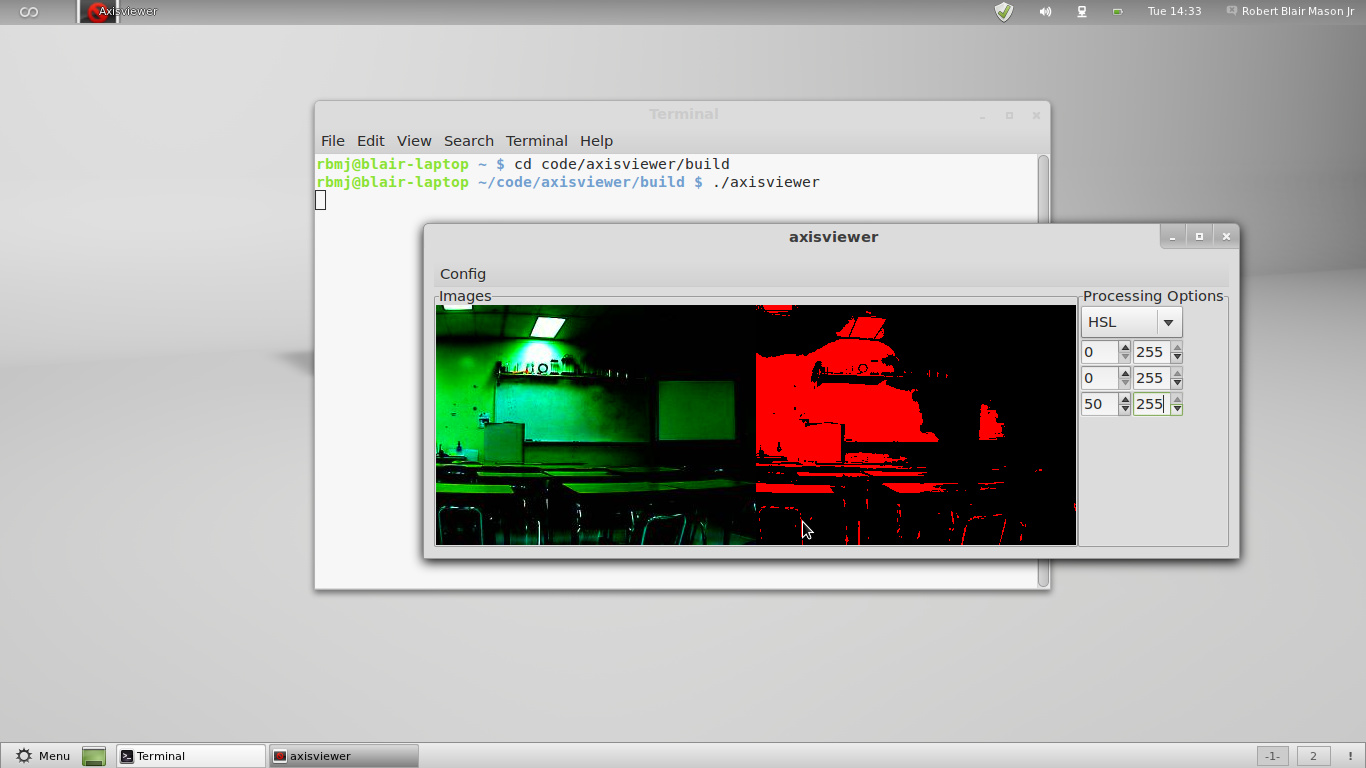Maximize the axisviewer window
This screenshot has width=1366, height=768.
[x=1199, y=237]
